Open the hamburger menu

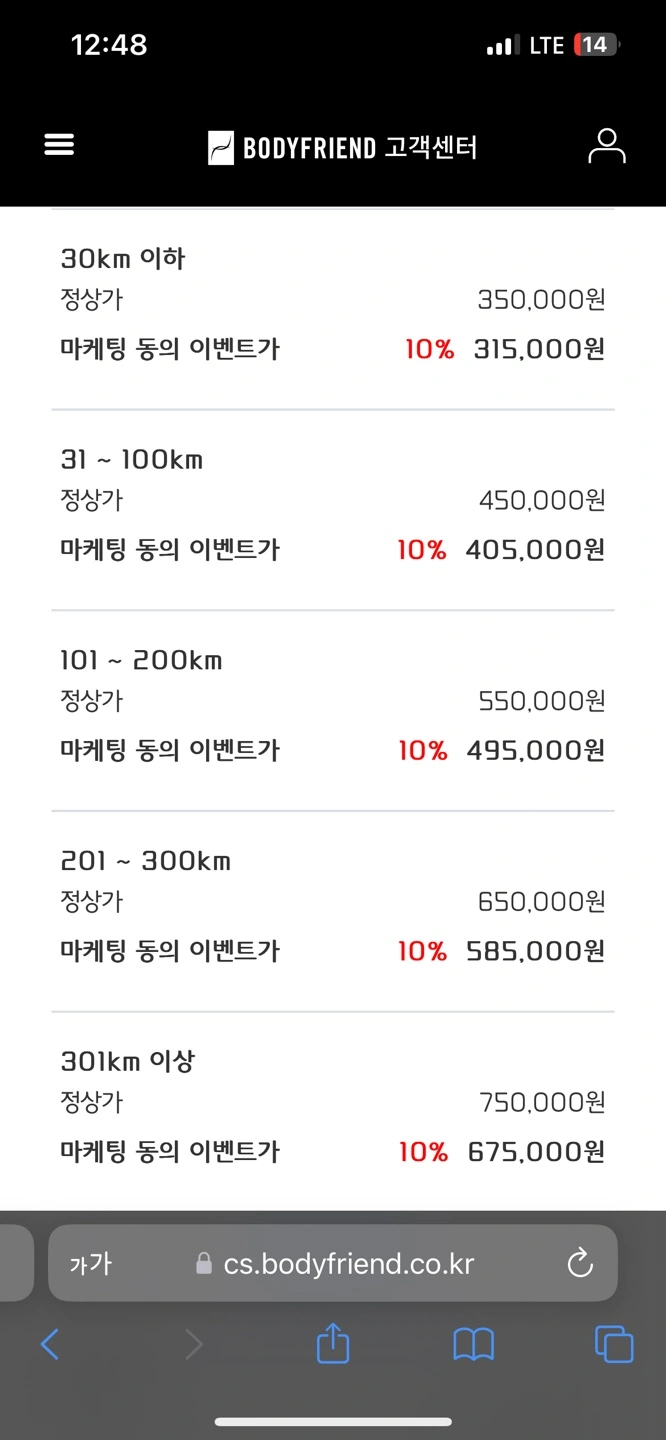(60, 146)
